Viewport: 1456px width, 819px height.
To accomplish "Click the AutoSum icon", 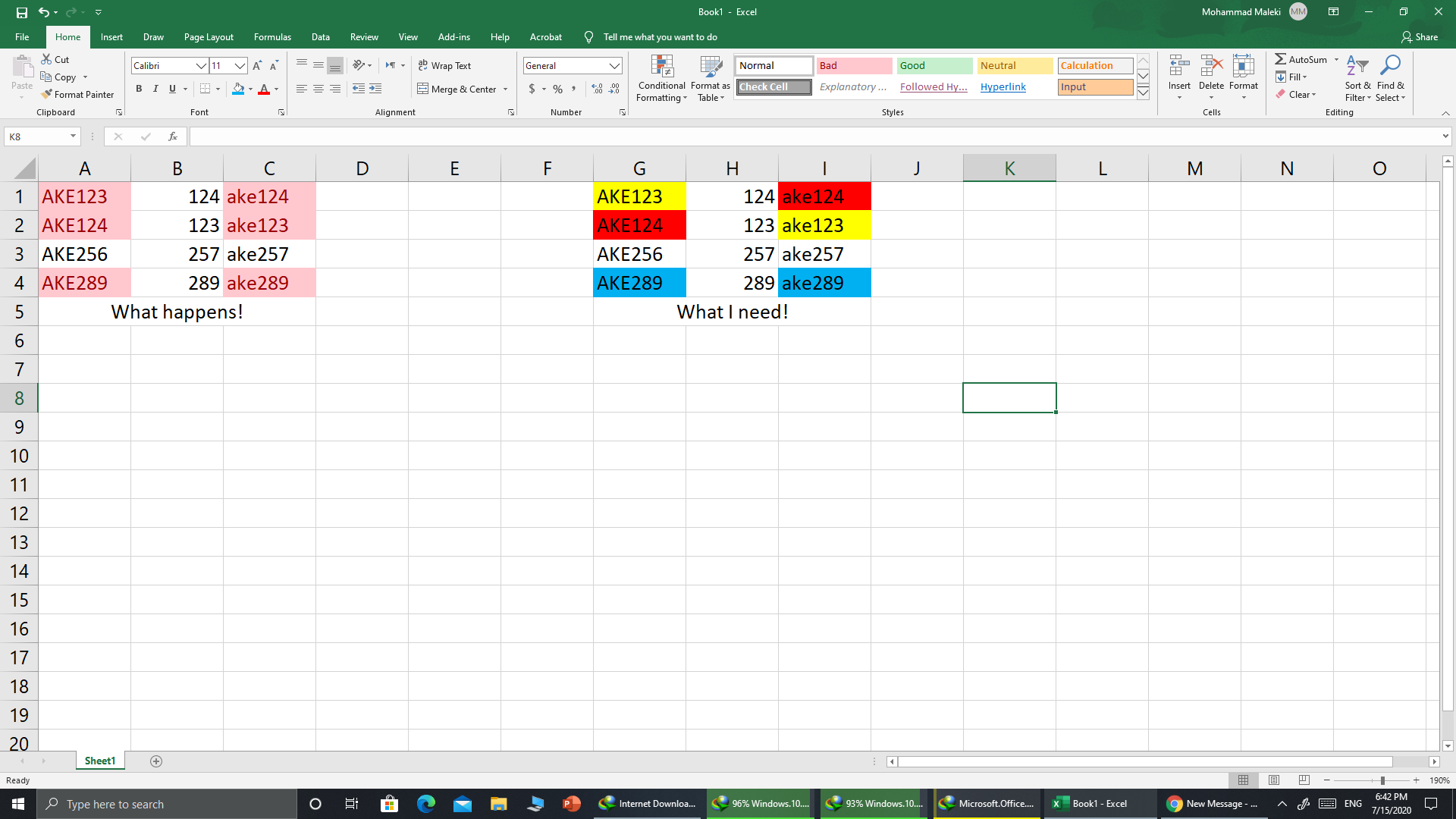I will 1281,59.
